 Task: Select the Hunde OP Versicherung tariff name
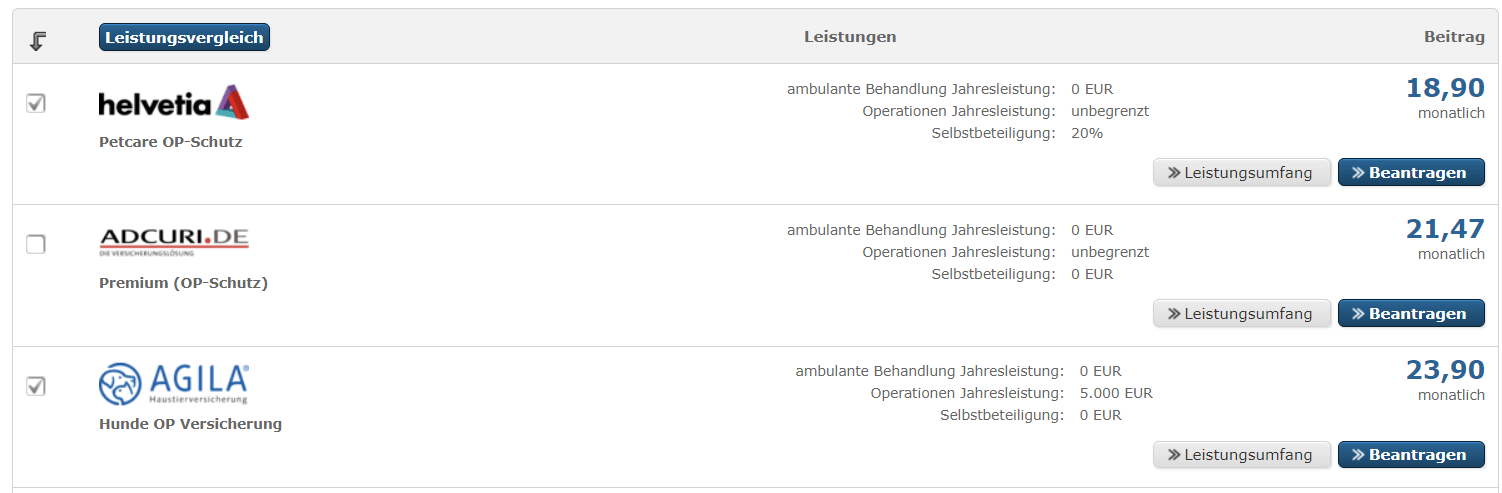190,424
